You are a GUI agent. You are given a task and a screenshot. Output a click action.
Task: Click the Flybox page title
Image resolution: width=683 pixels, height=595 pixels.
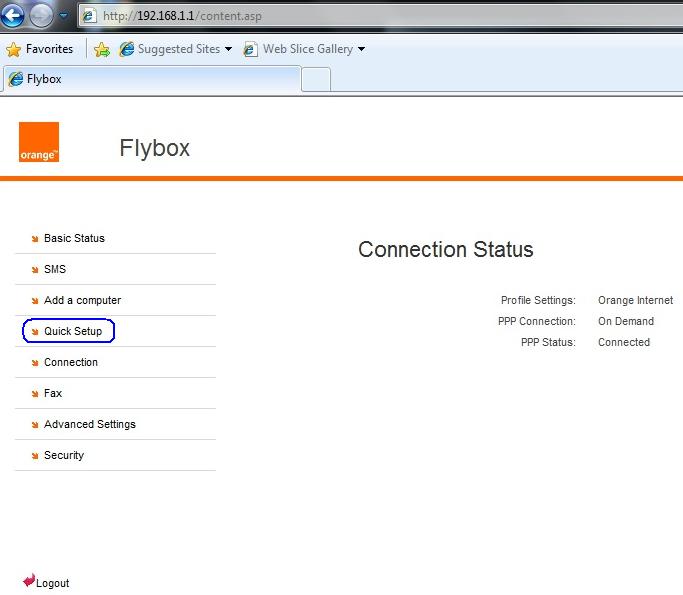coord(155,148)
